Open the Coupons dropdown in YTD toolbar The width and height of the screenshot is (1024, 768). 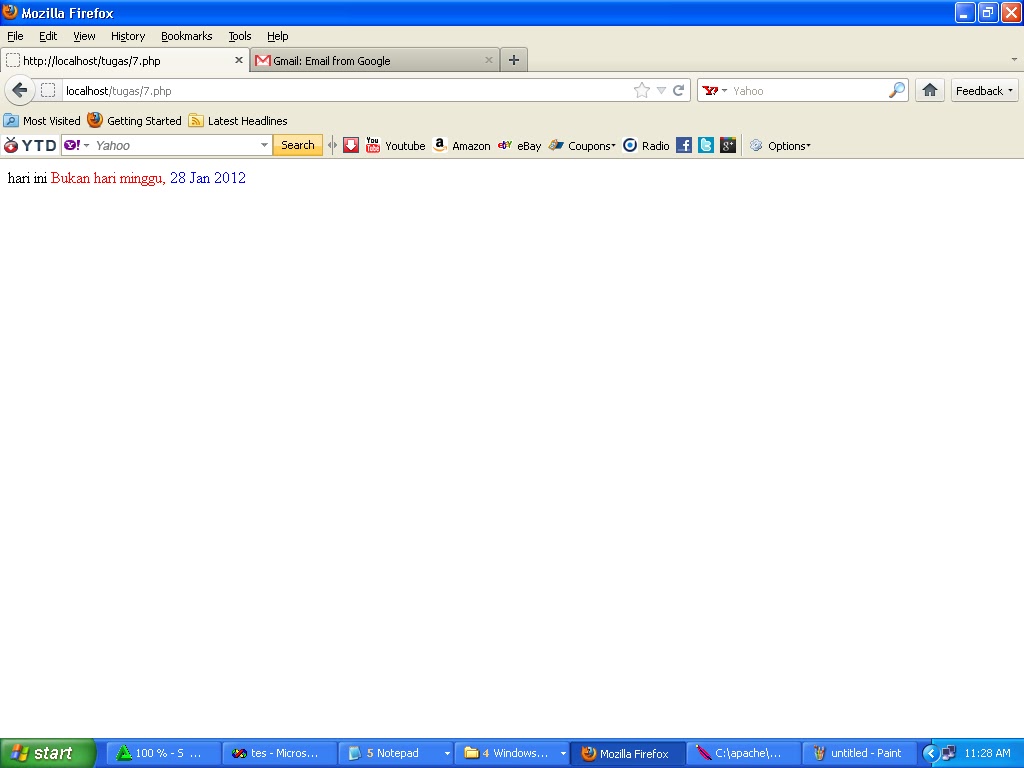click(x=582, y=146)
